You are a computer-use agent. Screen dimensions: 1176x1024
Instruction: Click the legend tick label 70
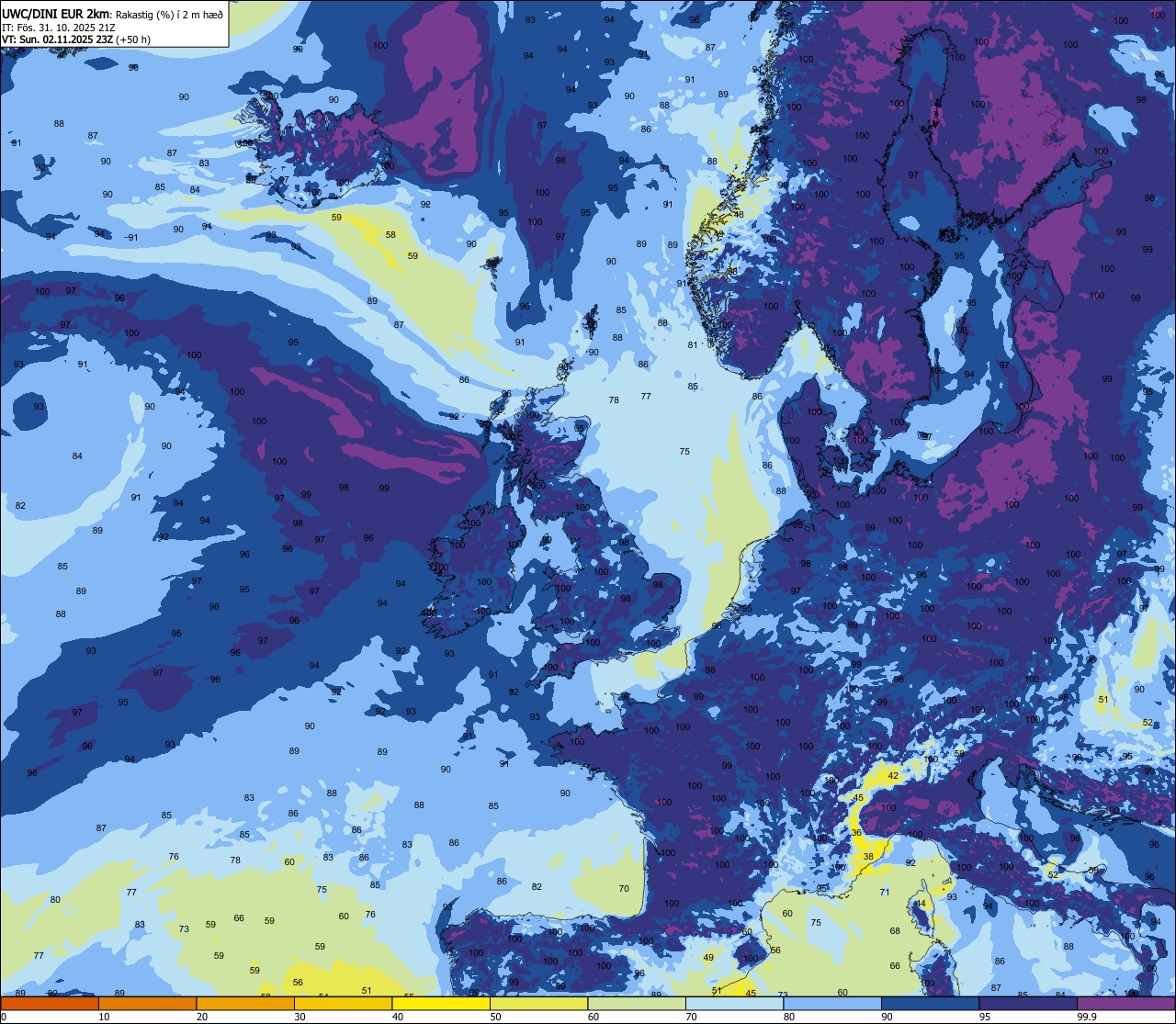click(691, 1016)
